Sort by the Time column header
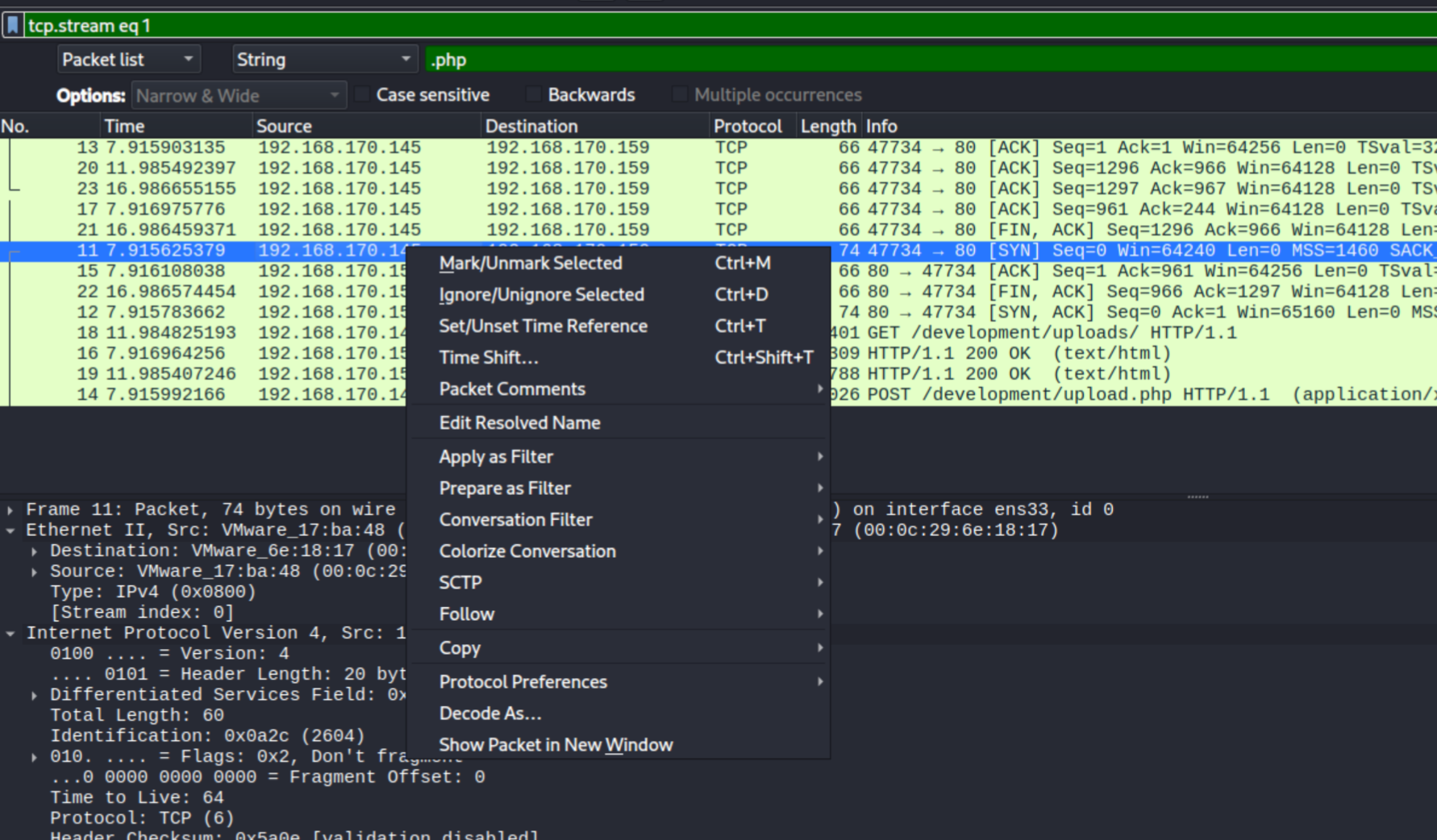Viewport: 1437px width, 840px height. click(x=175, y=126)
